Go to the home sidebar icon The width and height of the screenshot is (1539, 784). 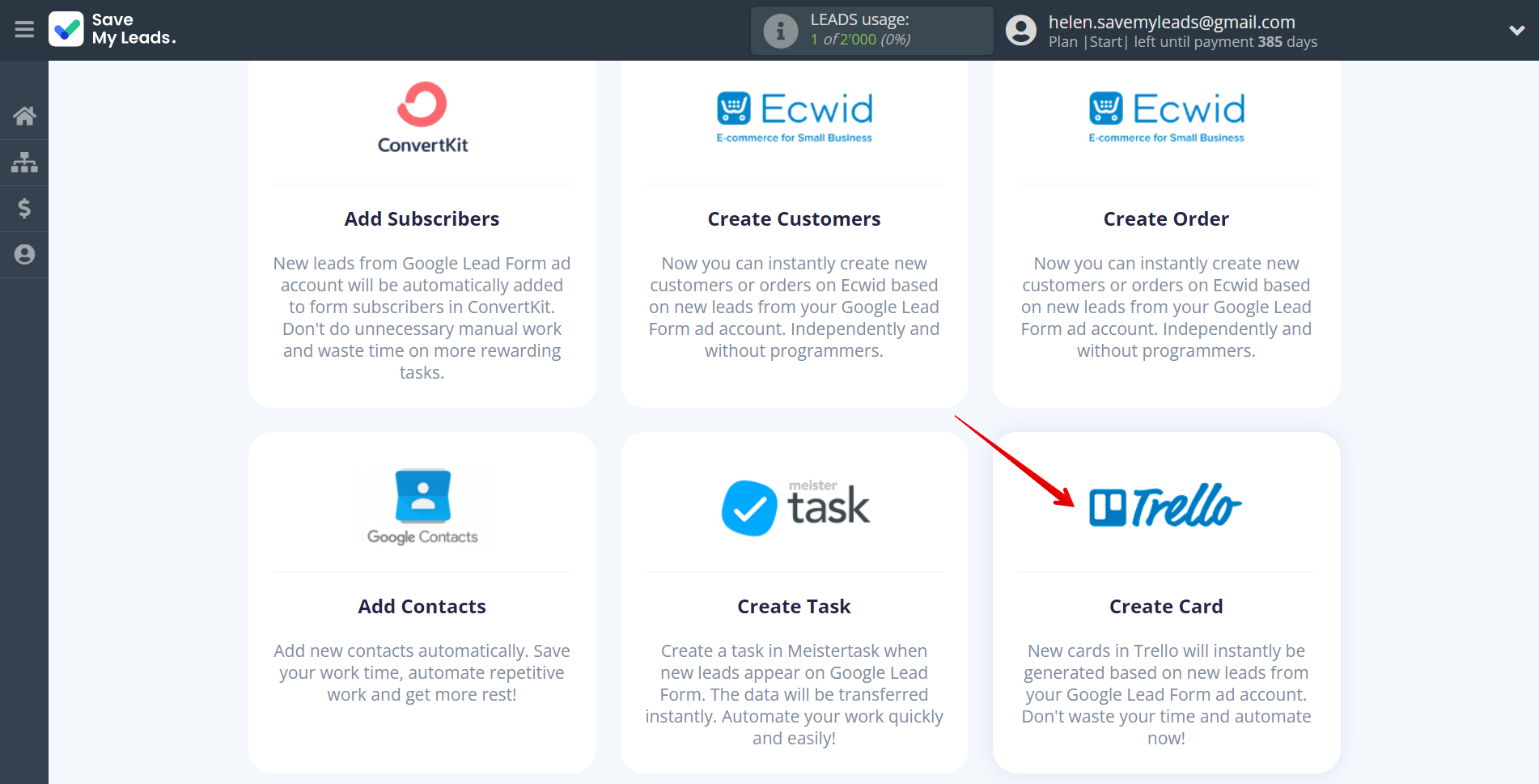tap(24, 117)
